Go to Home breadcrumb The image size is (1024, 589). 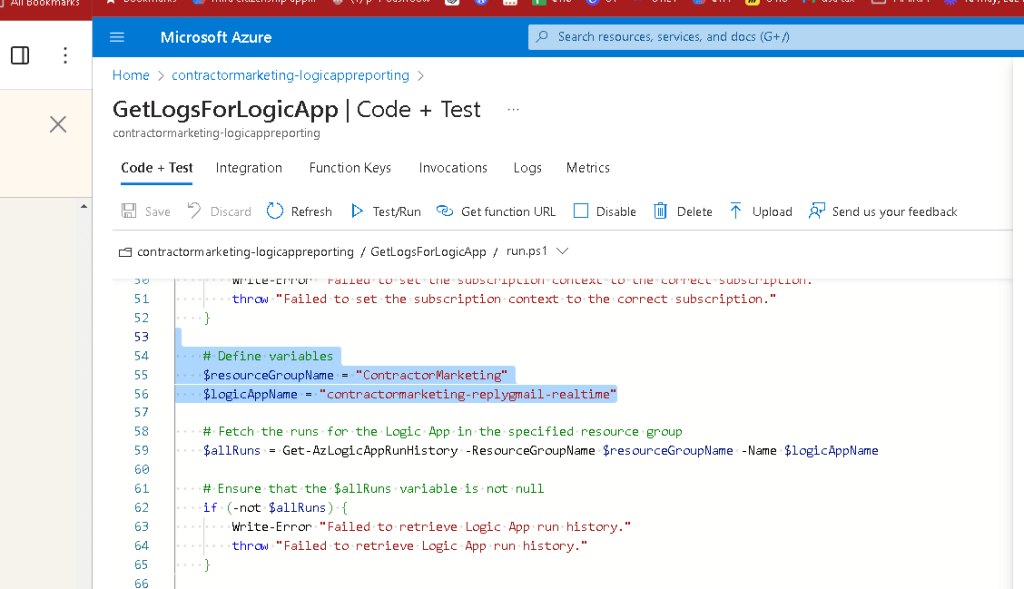pyautogui.click(x=131, y=75)
